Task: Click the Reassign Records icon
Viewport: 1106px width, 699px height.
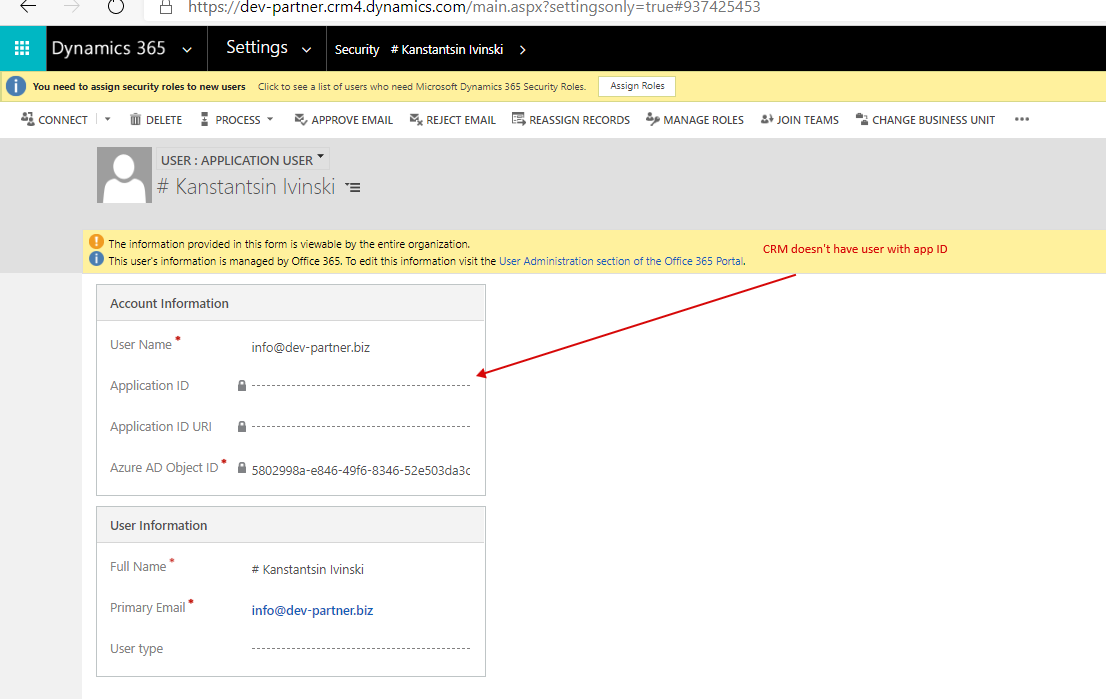Action: (x=518, y=119)
